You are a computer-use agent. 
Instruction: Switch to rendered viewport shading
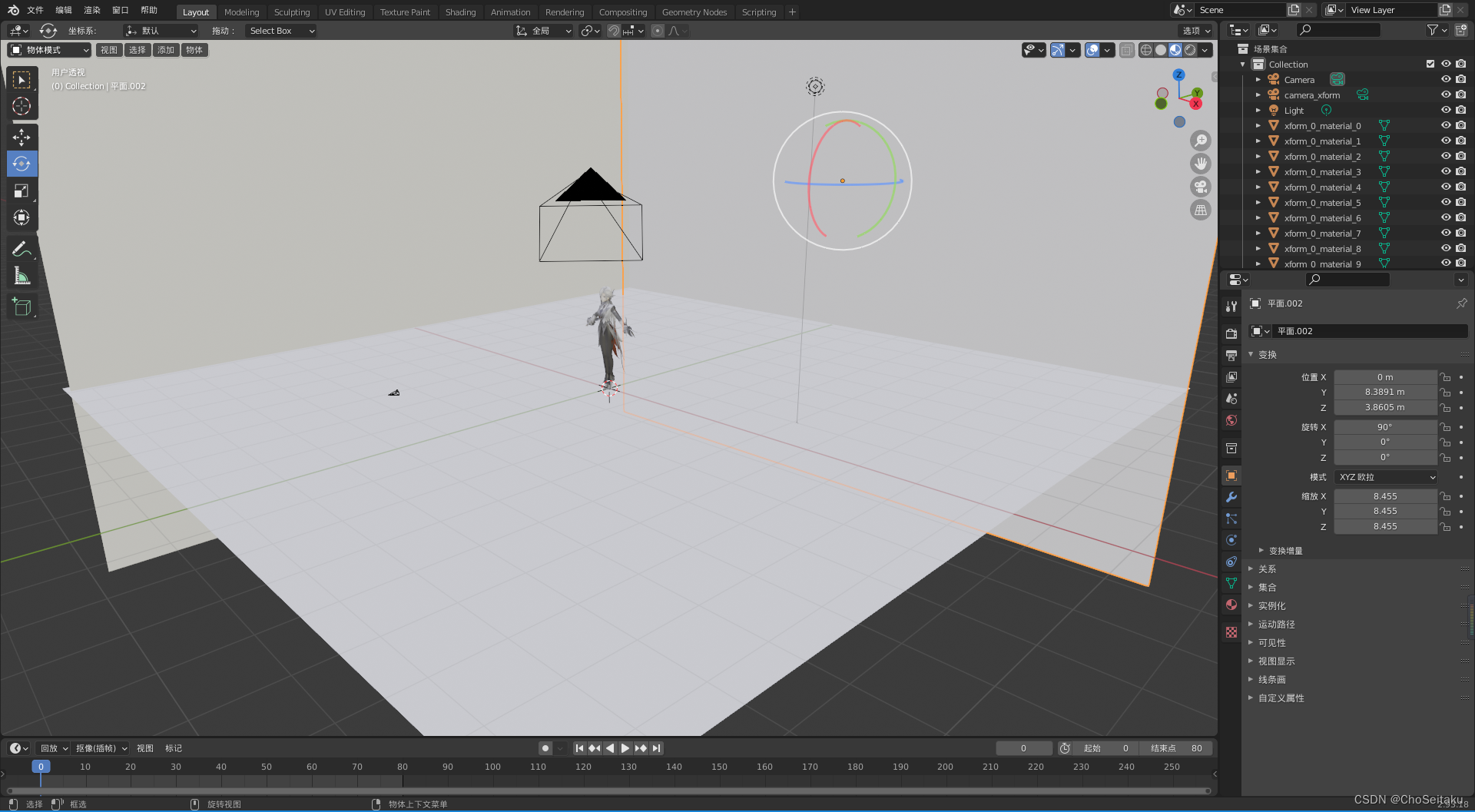coord(1190,50)
